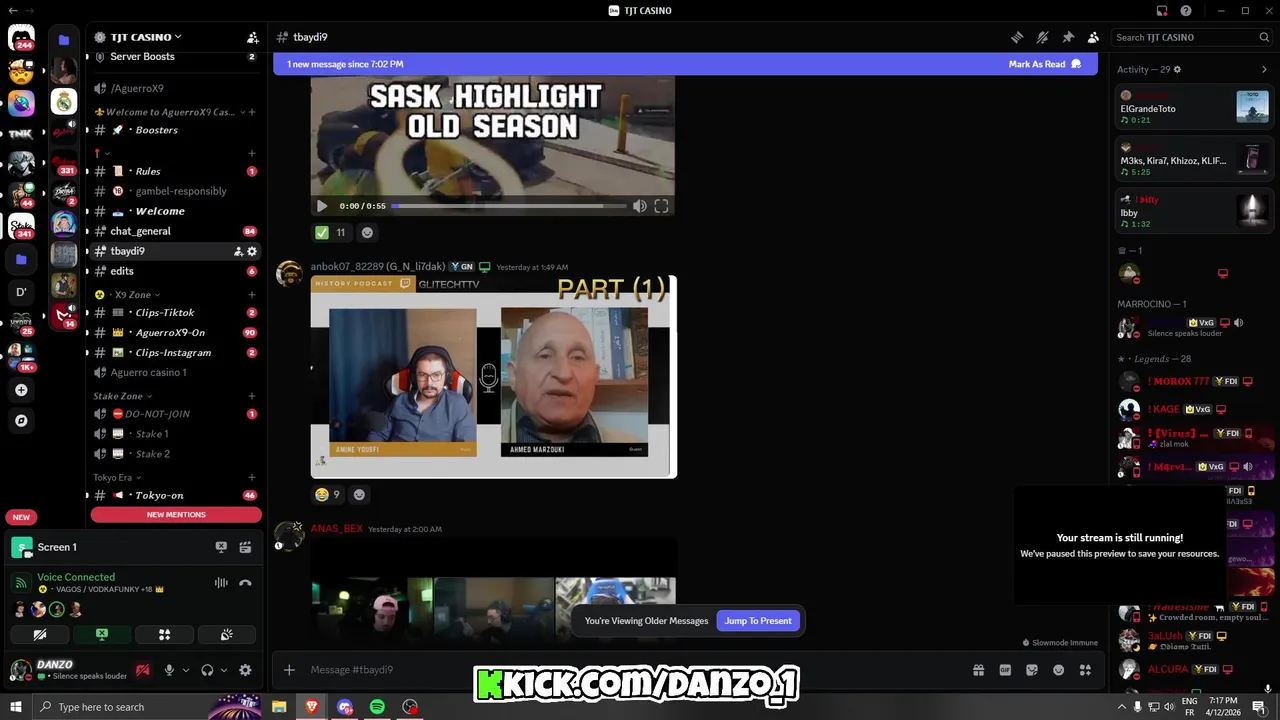Screen dimensions: 1280x720
Task: Open video in fullscreen
Action: pyautogui.click(x=661, y=206)
